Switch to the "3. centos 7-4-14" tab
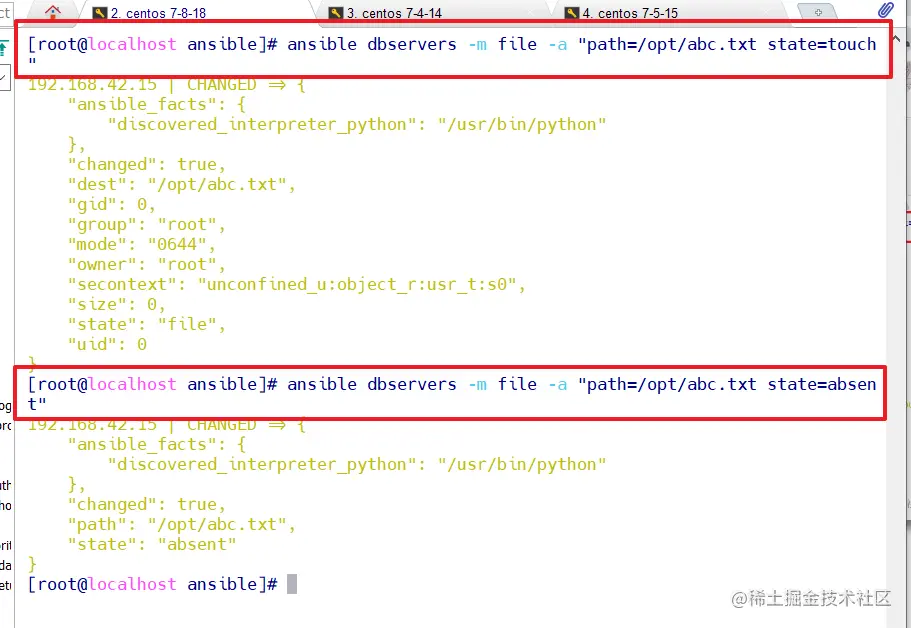911x628 pixels. (385, 13)
